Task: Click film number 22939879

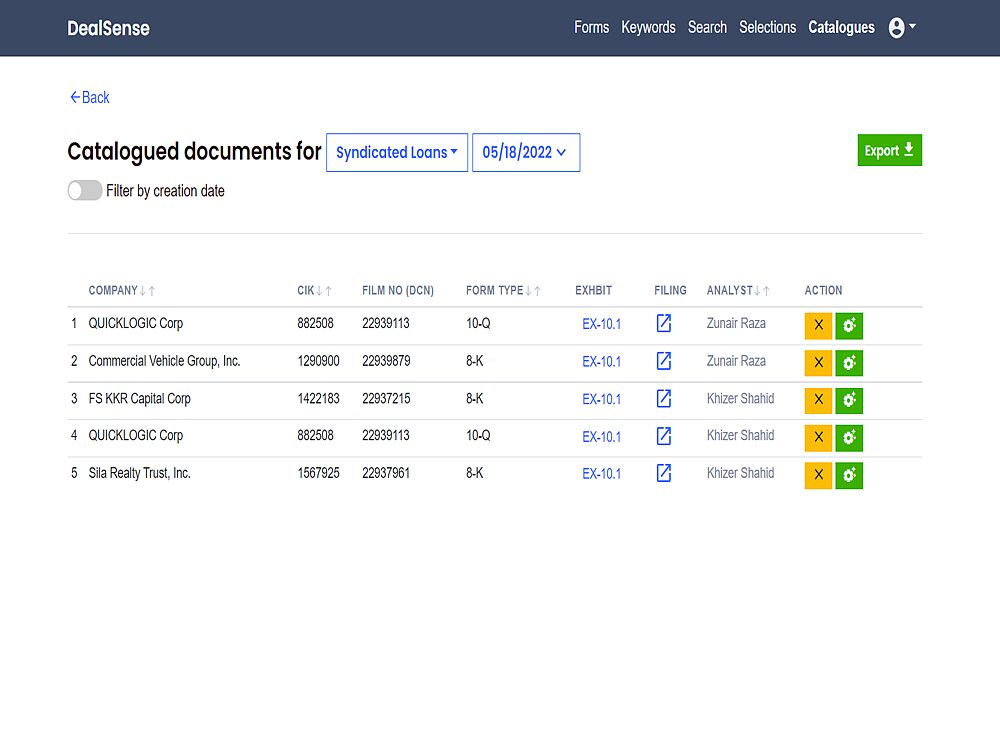Action: pyautogui.click(x=386, y=361)
